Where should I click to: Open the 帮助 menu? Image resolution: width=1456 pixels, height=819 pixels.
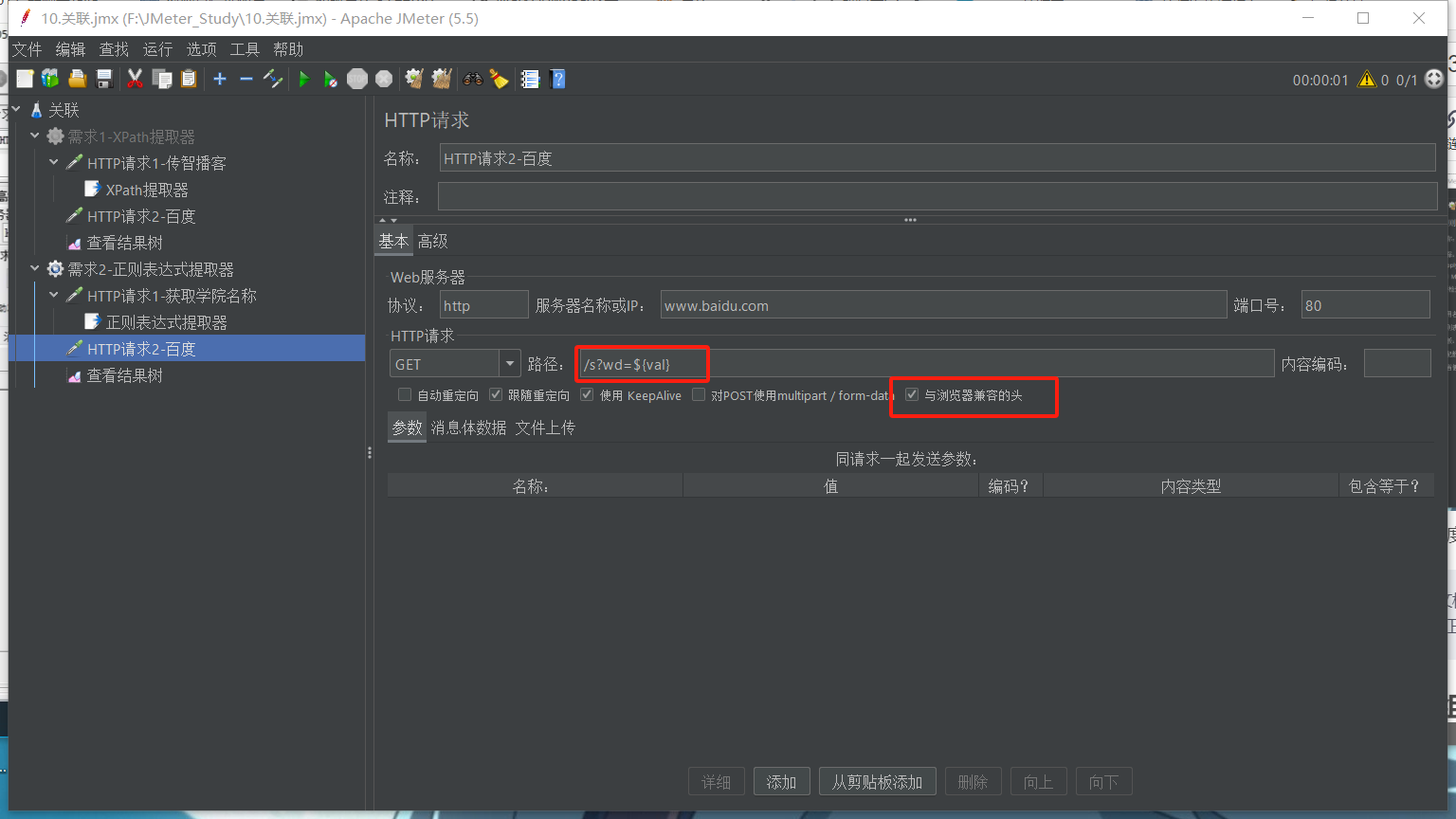tap(288, 49)
